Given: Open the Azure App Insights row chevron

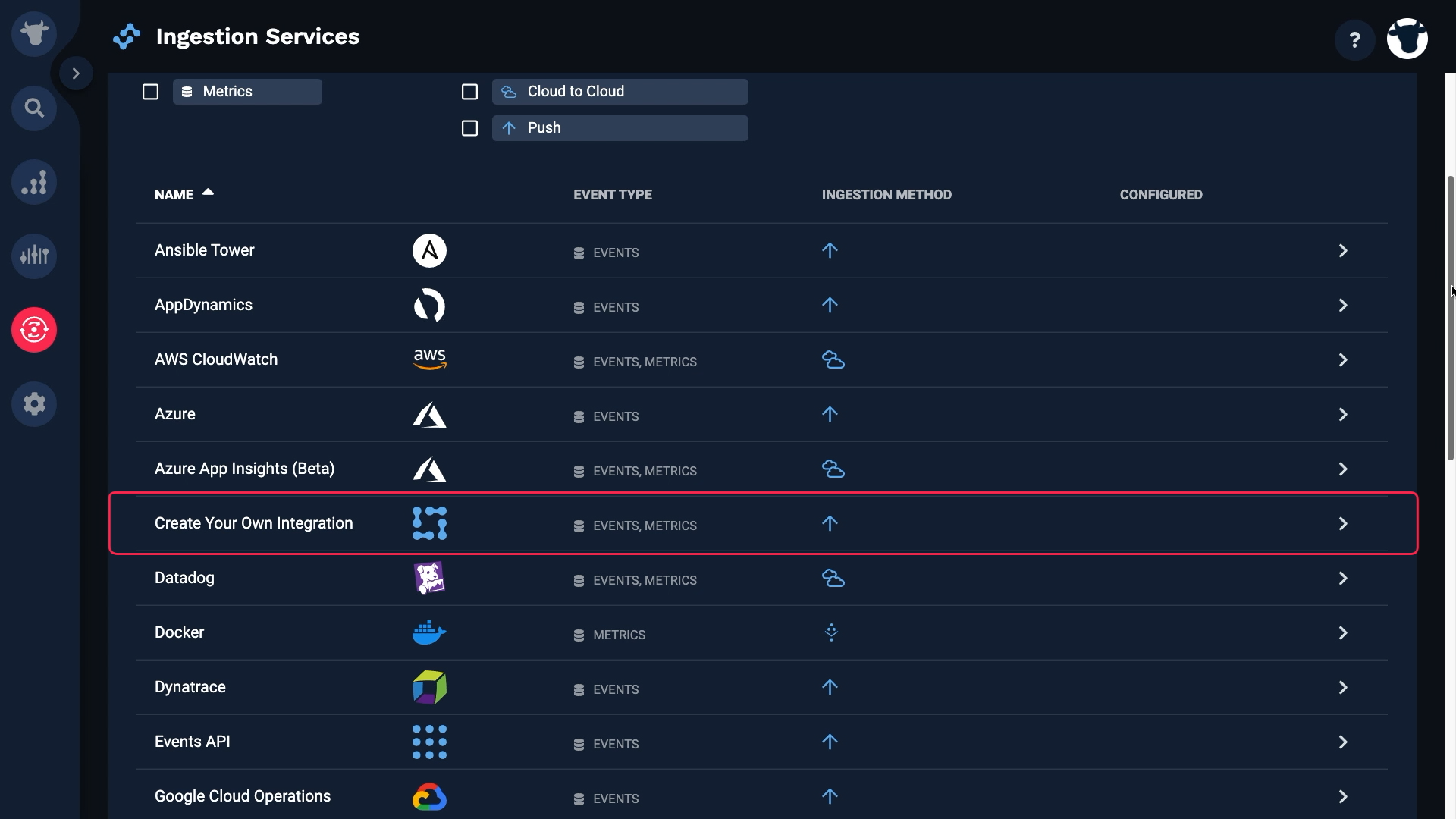Looking at the screenshot, I should click(x=1342, y=469).
